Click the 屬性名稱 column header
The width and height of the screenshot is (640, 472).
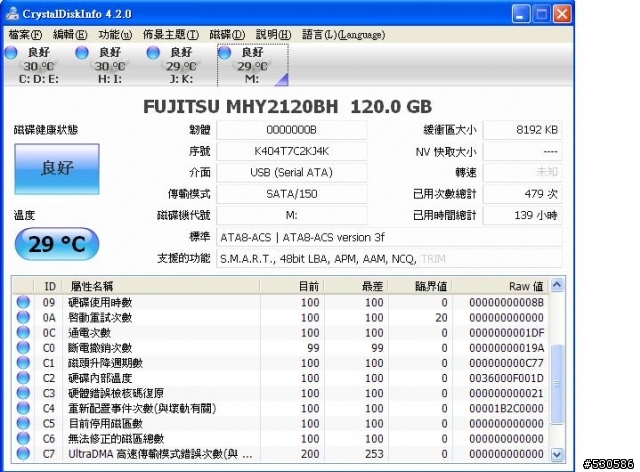point(161,286)
